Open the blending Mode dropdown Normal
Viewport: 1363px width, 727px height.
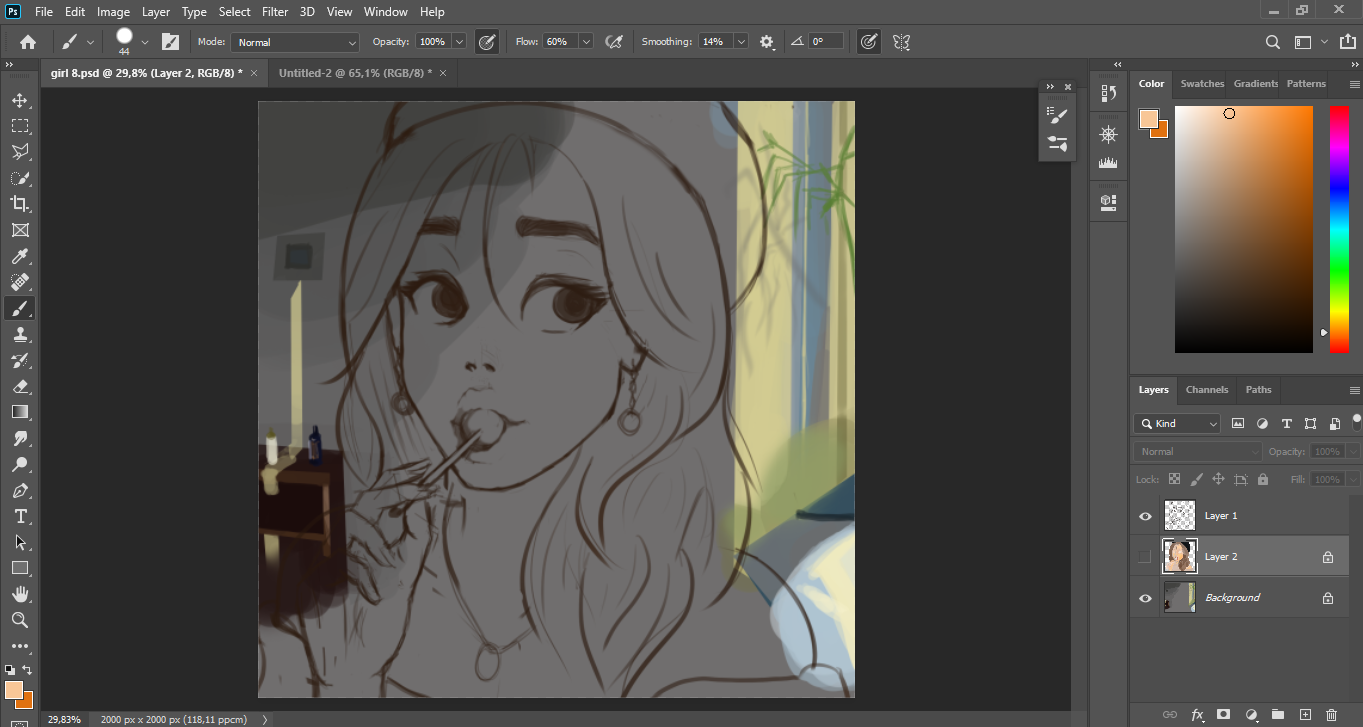pyautogui.click(x=295, y=42)
